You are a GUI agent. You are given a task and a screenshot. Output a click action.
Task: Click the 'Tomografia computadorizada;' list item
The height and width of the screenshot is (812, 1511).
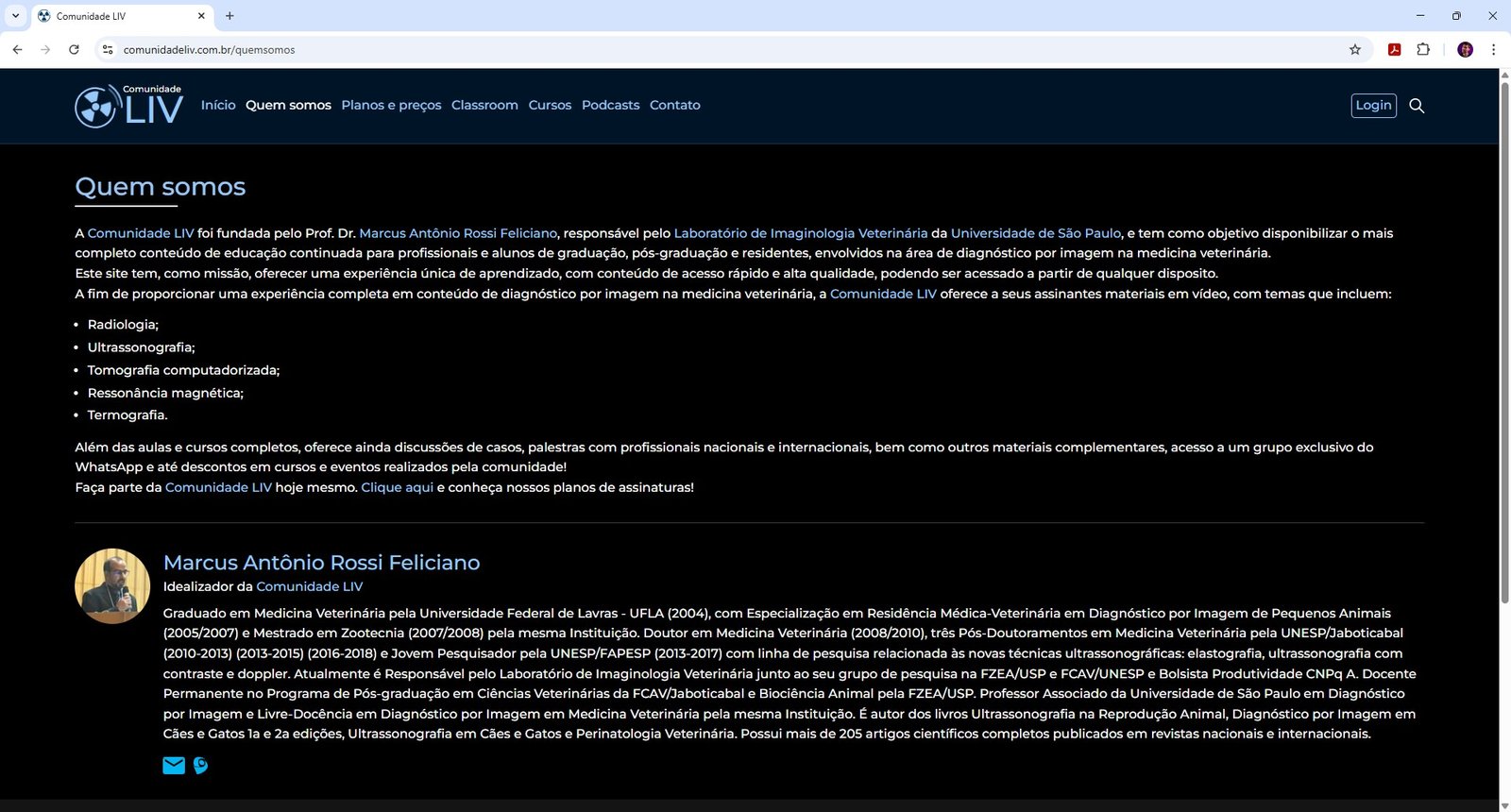(183, 370)
